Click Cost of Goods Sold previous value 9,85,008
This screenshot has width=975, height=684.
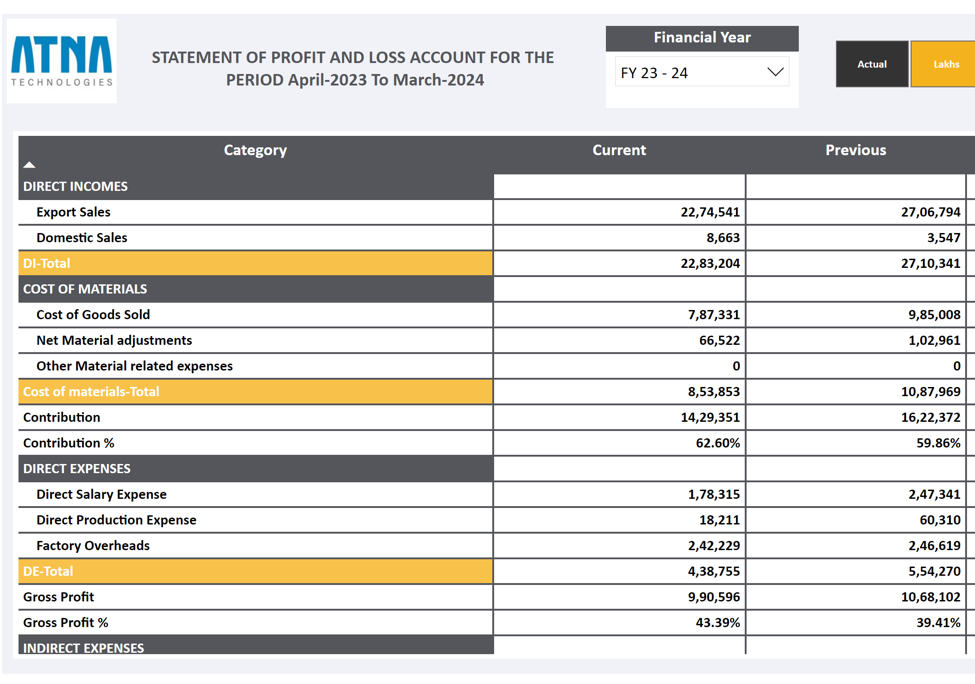pos(935,315)
